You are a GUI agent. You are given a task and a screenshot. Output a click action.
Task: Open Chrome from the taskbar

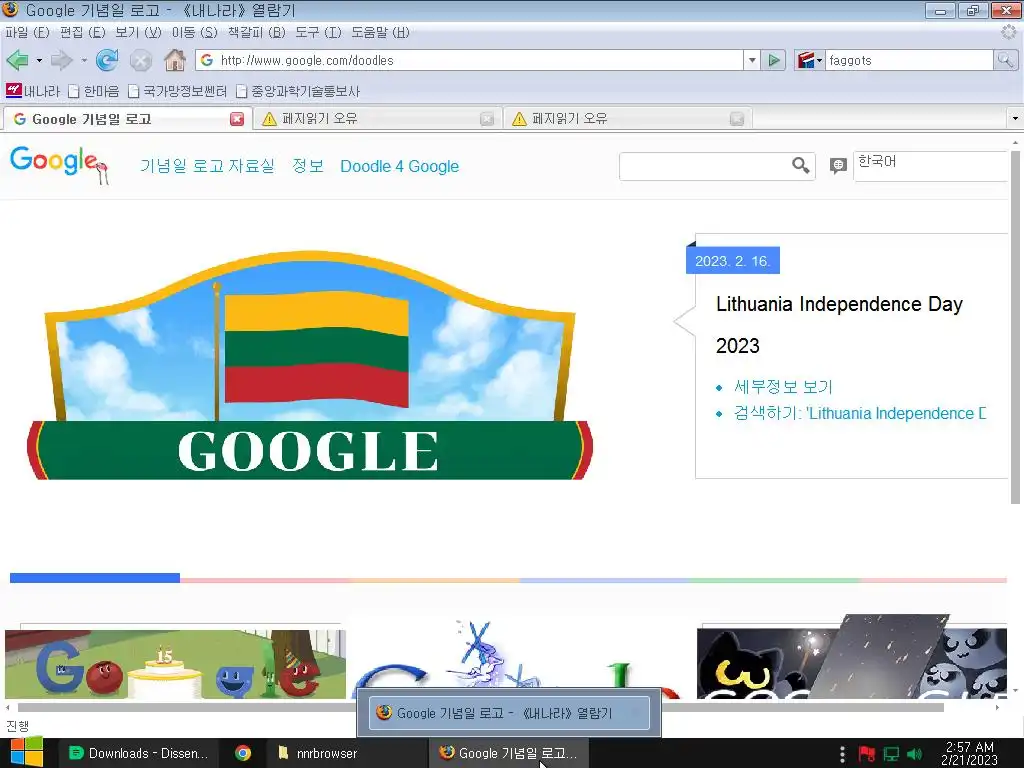(243, 753)
